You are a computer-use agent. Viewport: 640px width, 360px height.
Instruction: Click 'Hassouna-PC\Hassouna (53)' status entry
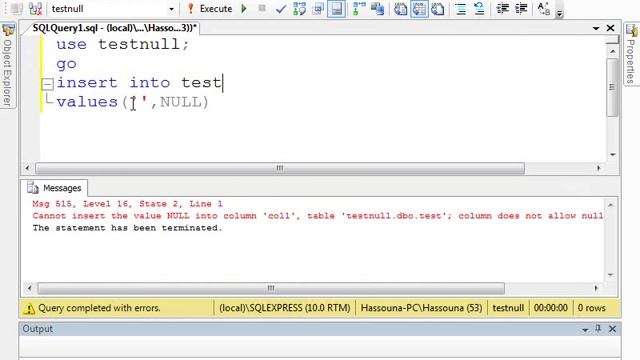coord(421,308)
